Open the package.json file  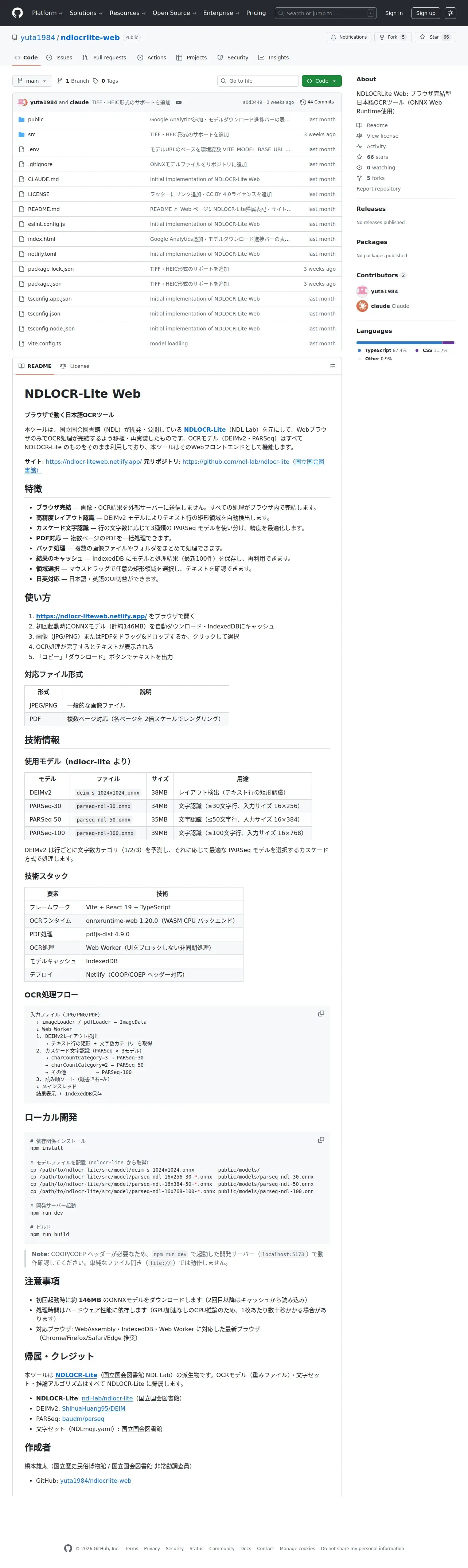coord(44,284)
